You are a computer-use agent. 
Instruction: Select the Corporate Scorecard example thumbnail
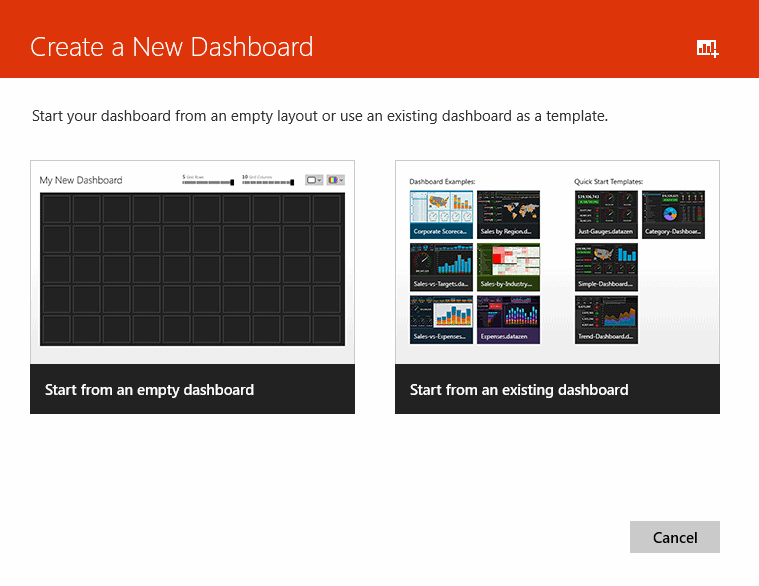(441, 214)
